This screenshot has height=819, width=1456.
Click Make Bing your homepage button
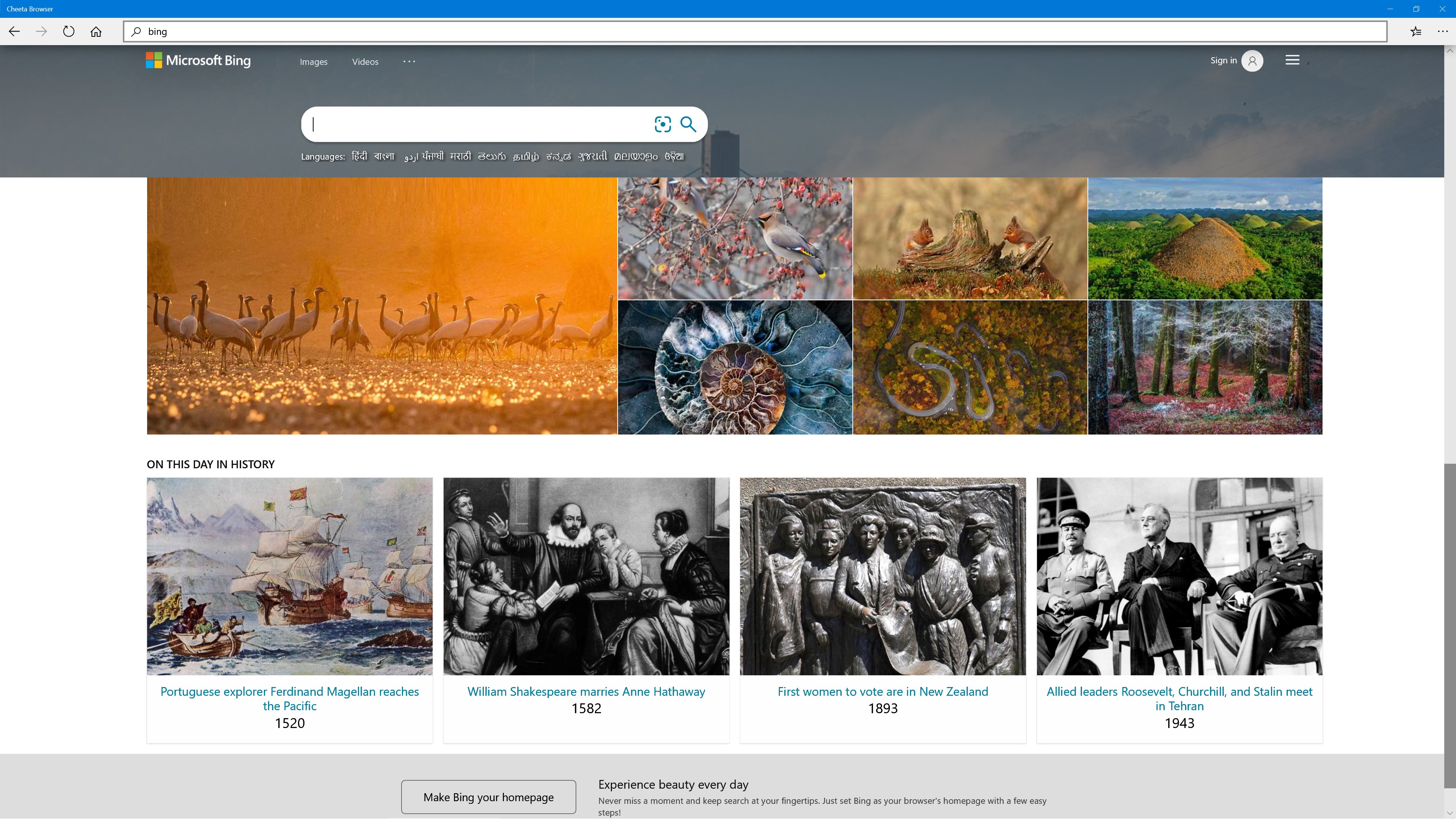pos(488,797)
